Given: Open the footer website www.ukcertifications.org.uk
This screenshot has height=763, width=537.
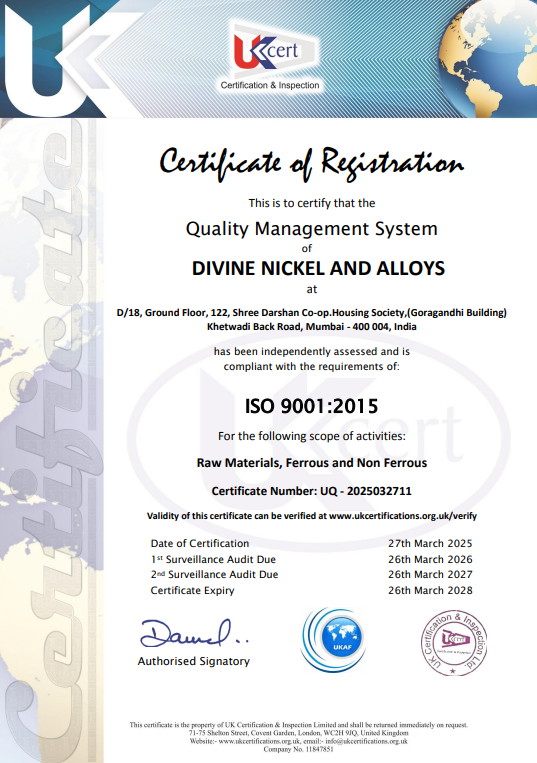Looking at the screenshot, I should (x=259, y=742).
